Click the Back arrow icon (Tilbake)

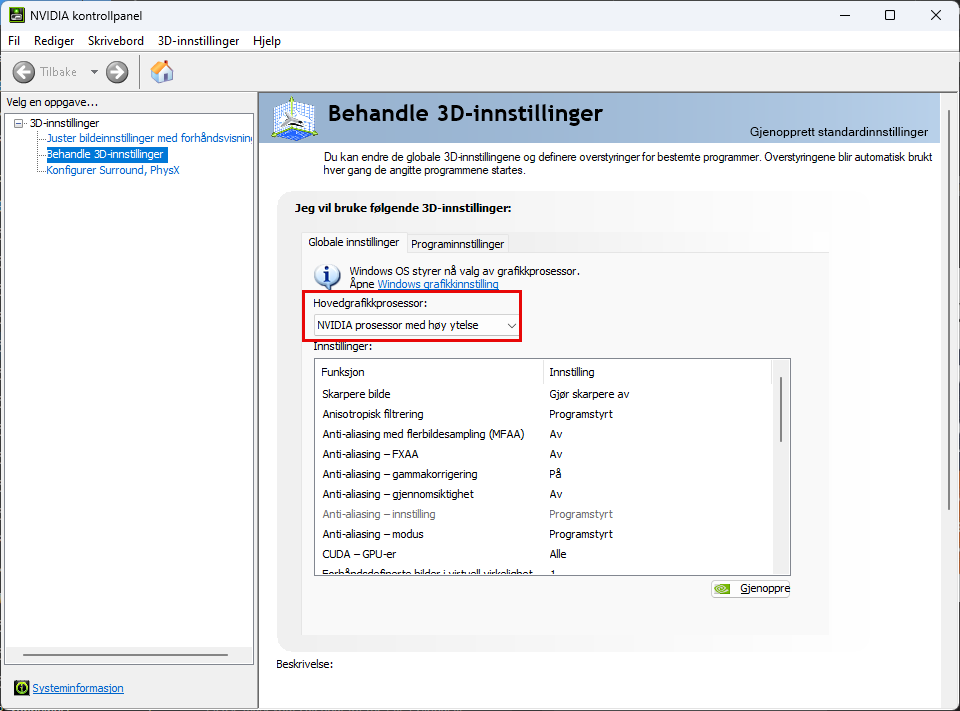tap(24, 72)
